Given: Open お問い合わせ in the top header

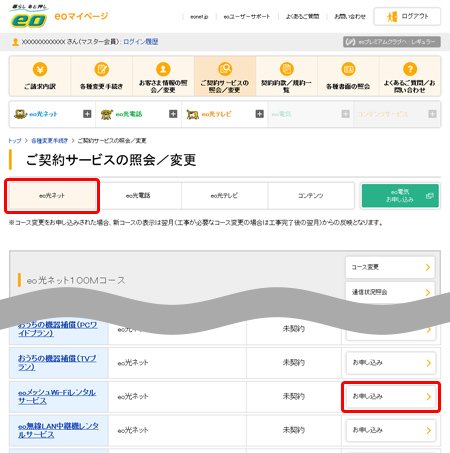Looking at the screenshot, I should click(350, 16).
